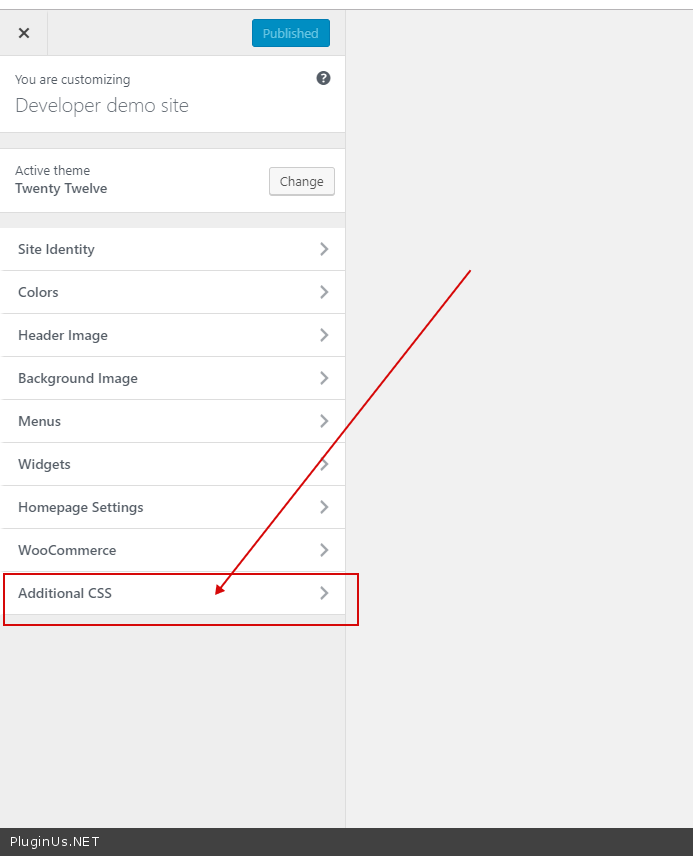Open the Background Image section

pos(78,378)
